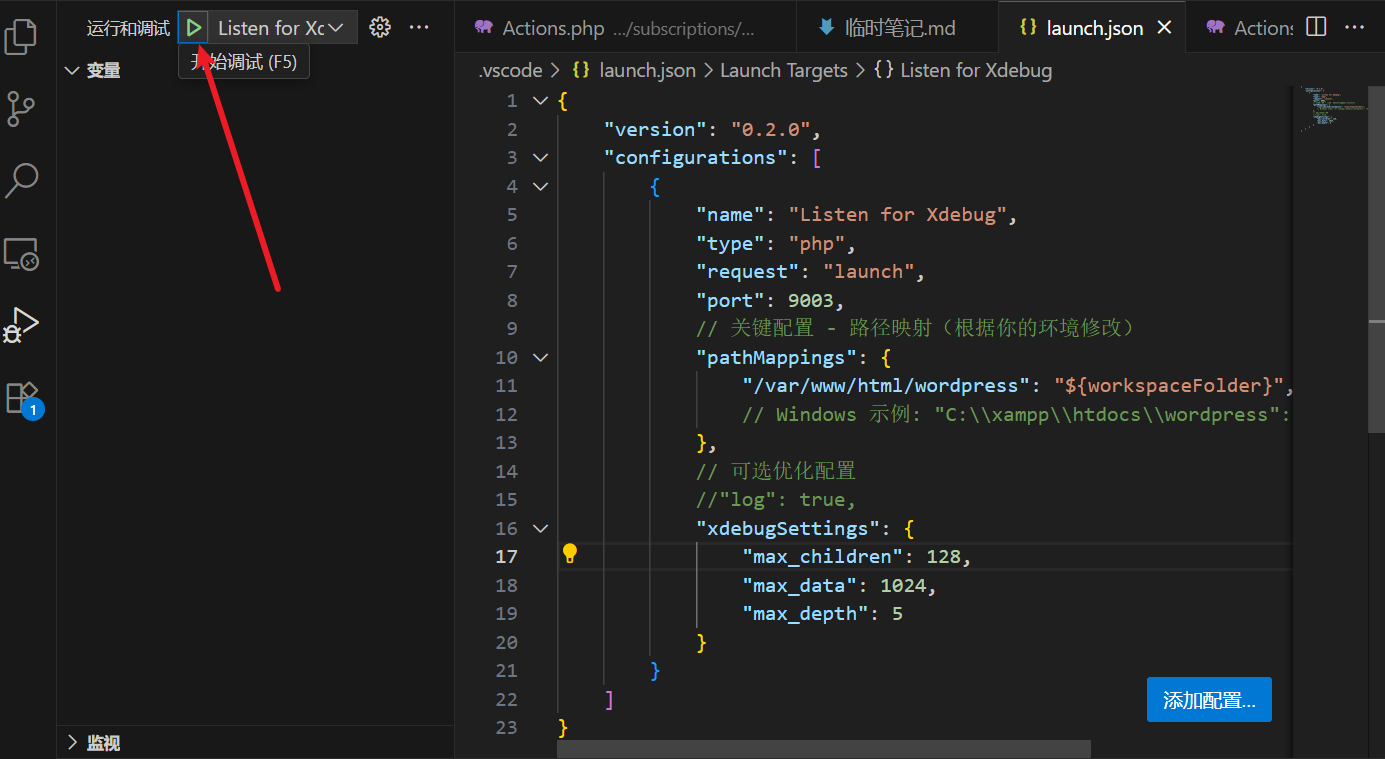Open the Search view
The width and height of the screenshot is (1385, 759).
(x=21, y=180)
